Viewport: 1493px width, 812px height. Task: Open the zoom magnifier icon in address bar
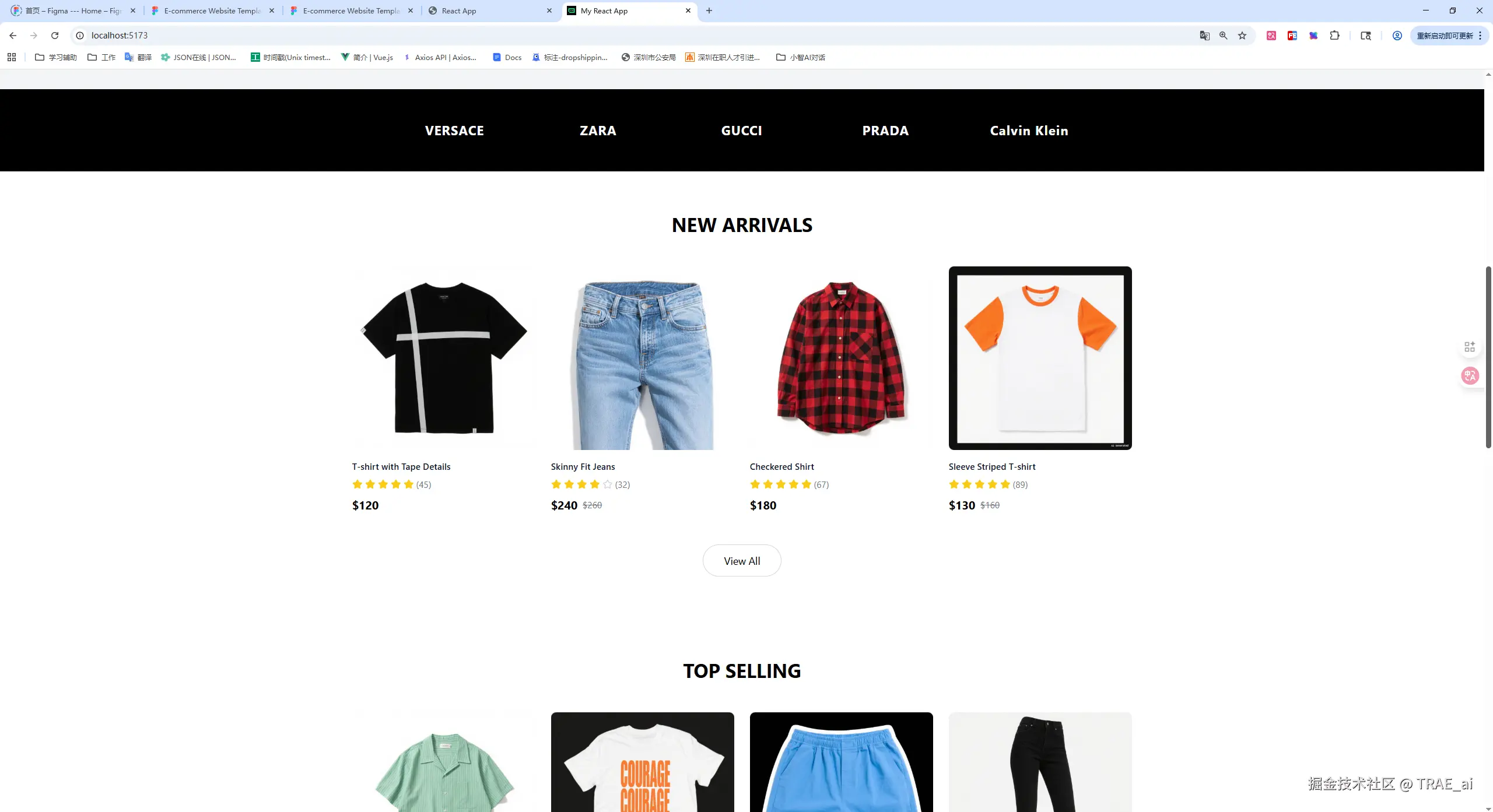[1224, 36]
